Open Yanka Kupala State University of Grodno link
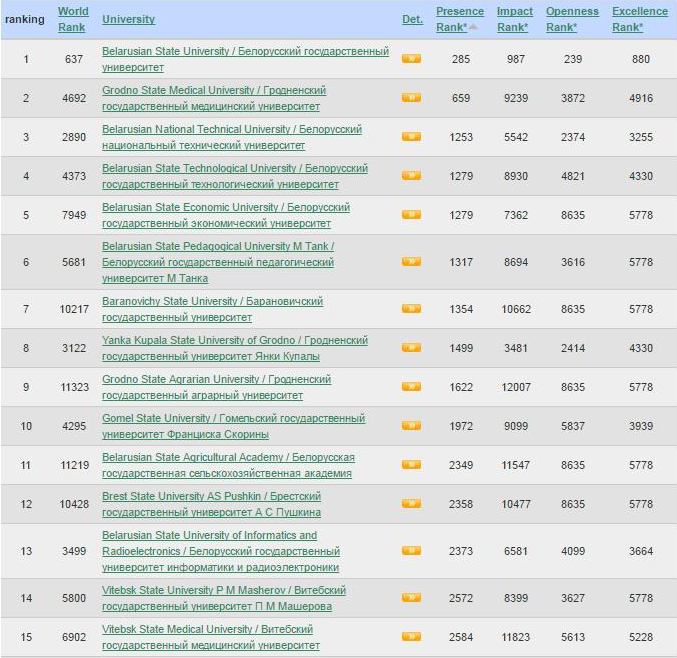The width and height of the screenshot is (677, 658). tap(235, 348)
